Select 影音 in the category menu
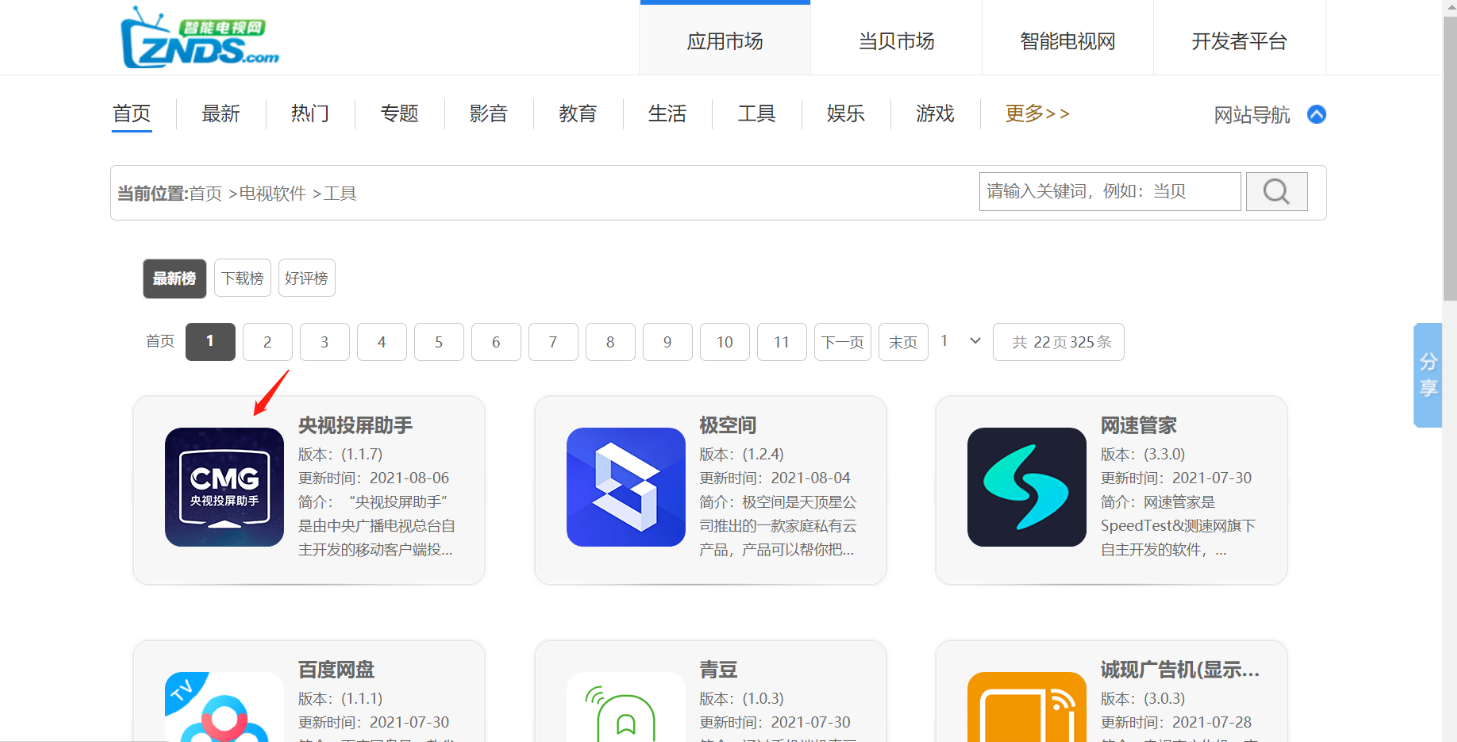 tap(488, 114)
